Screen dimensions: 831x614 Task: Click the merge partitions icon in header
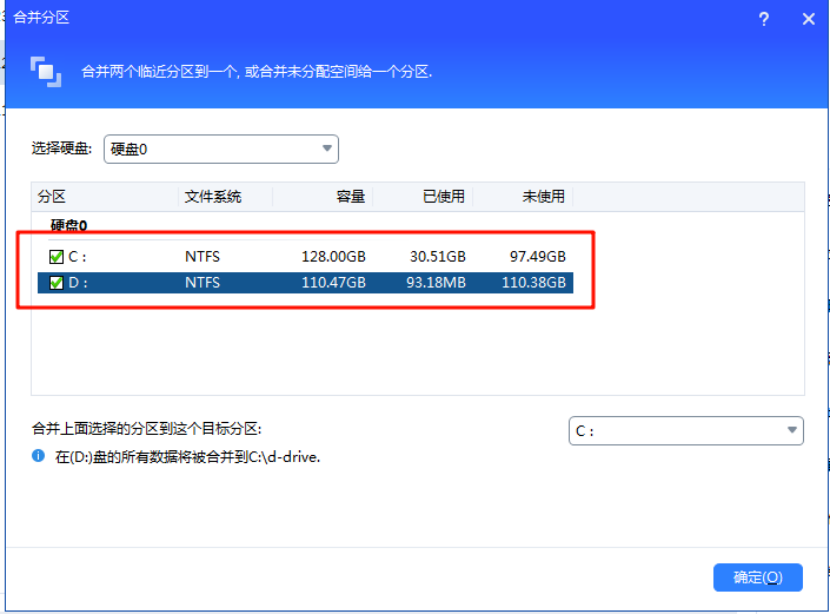coord(45,70)
